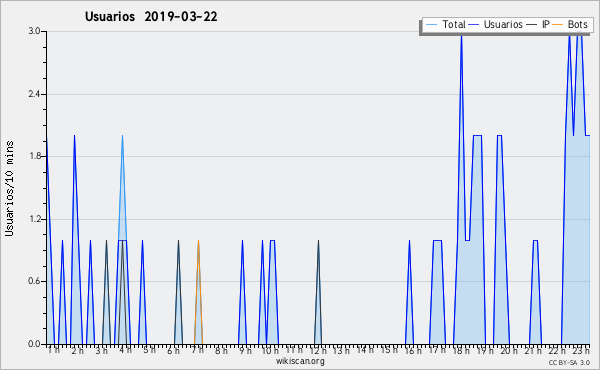The image size is (600, 370).
Task: Click the y-axis label 'Usuarios/10 mins'
Action: (10, 189)
